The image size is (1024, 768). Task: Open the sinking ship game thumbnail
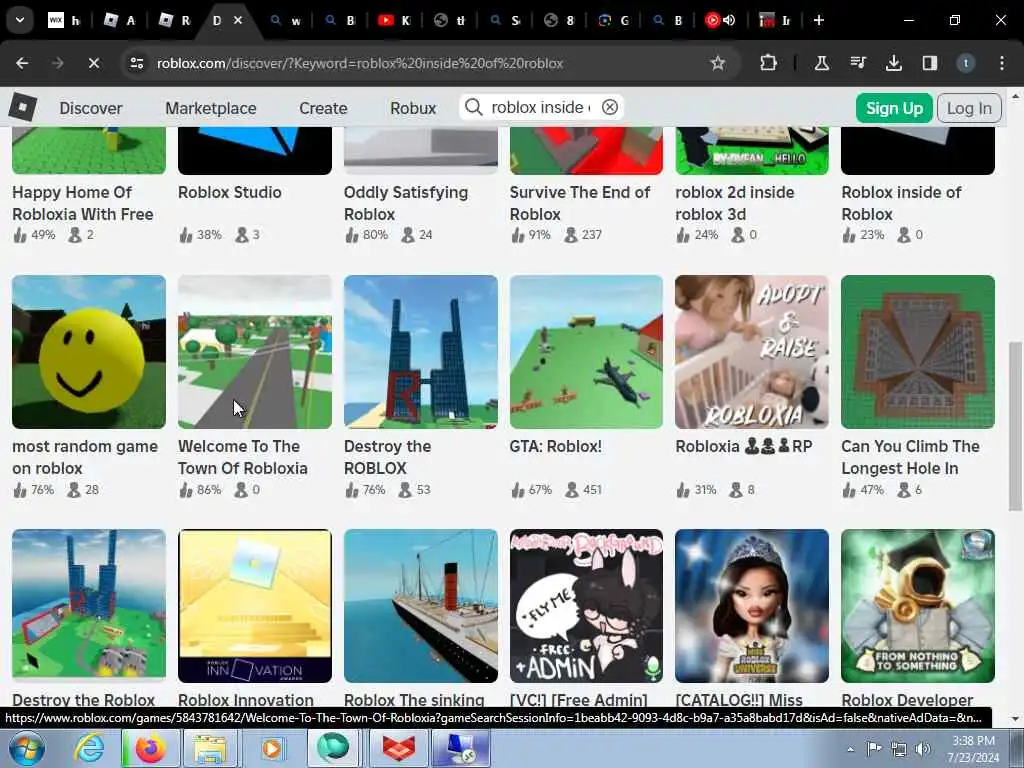click(x=421, y=605)
